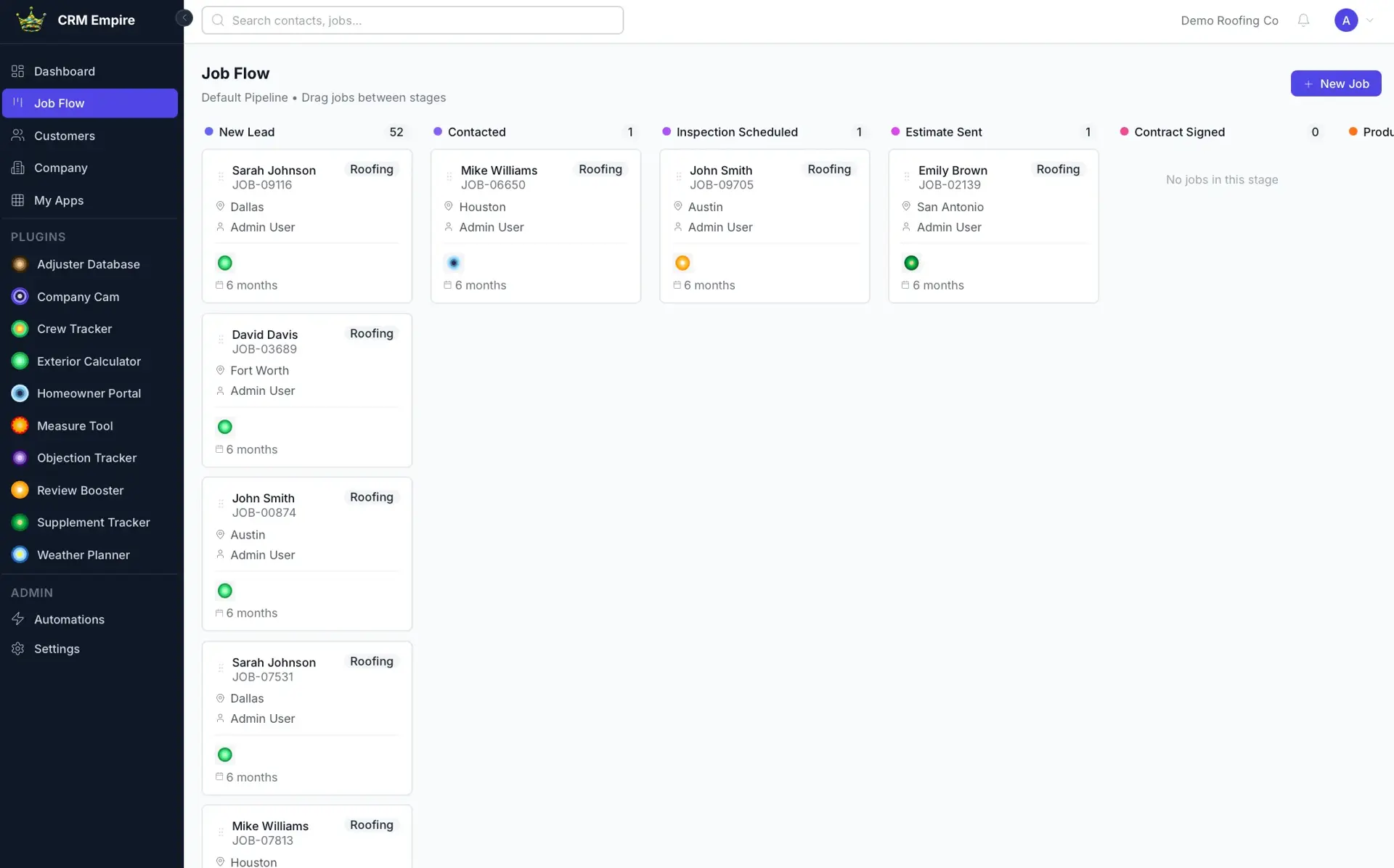Screen dimensions: 1394x868
Task: Open the Company section
Action: pyautogui.click(x=90, y=168)
